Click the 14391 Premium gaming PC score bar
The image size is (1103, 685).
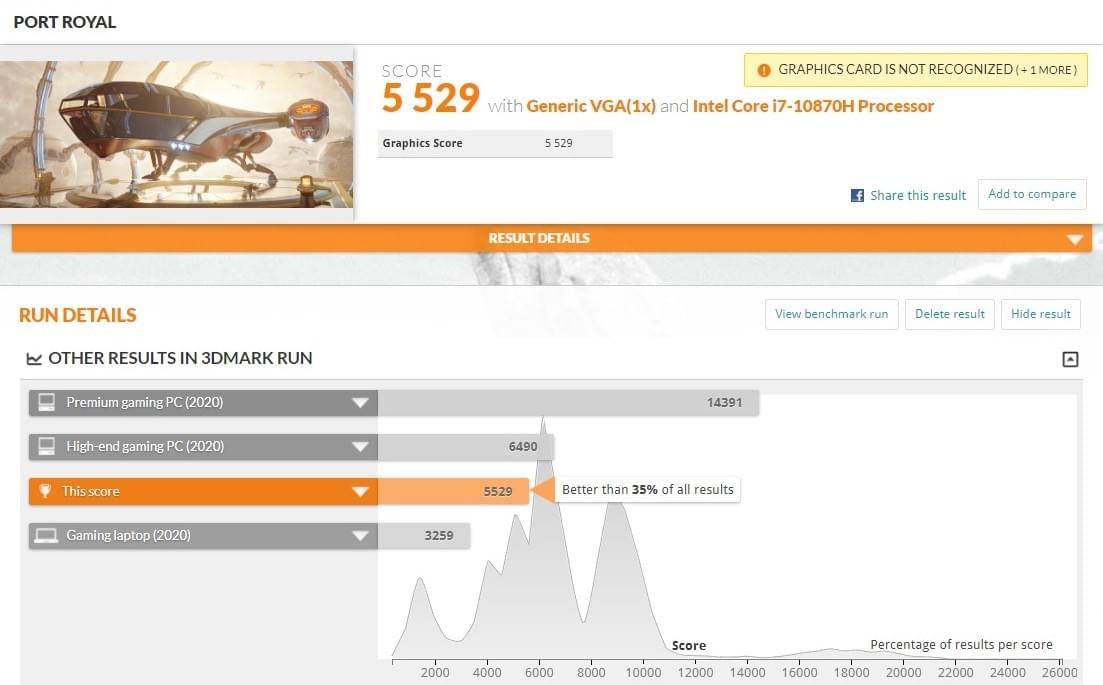568,403
